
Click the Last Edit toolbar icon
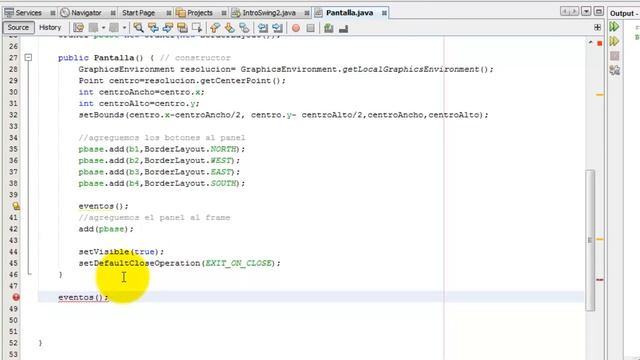coord(78,28)
